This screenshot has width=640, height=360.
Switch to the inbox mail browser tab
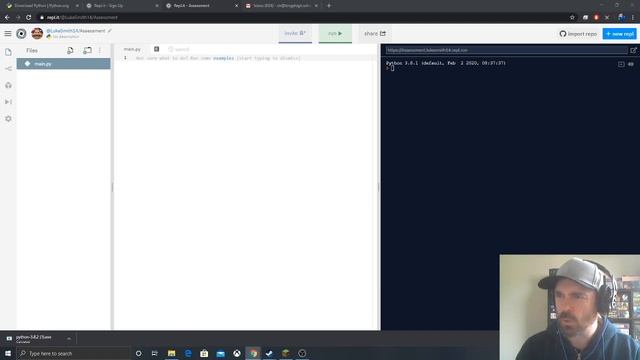pyautogui.click(x=282, y=6)
